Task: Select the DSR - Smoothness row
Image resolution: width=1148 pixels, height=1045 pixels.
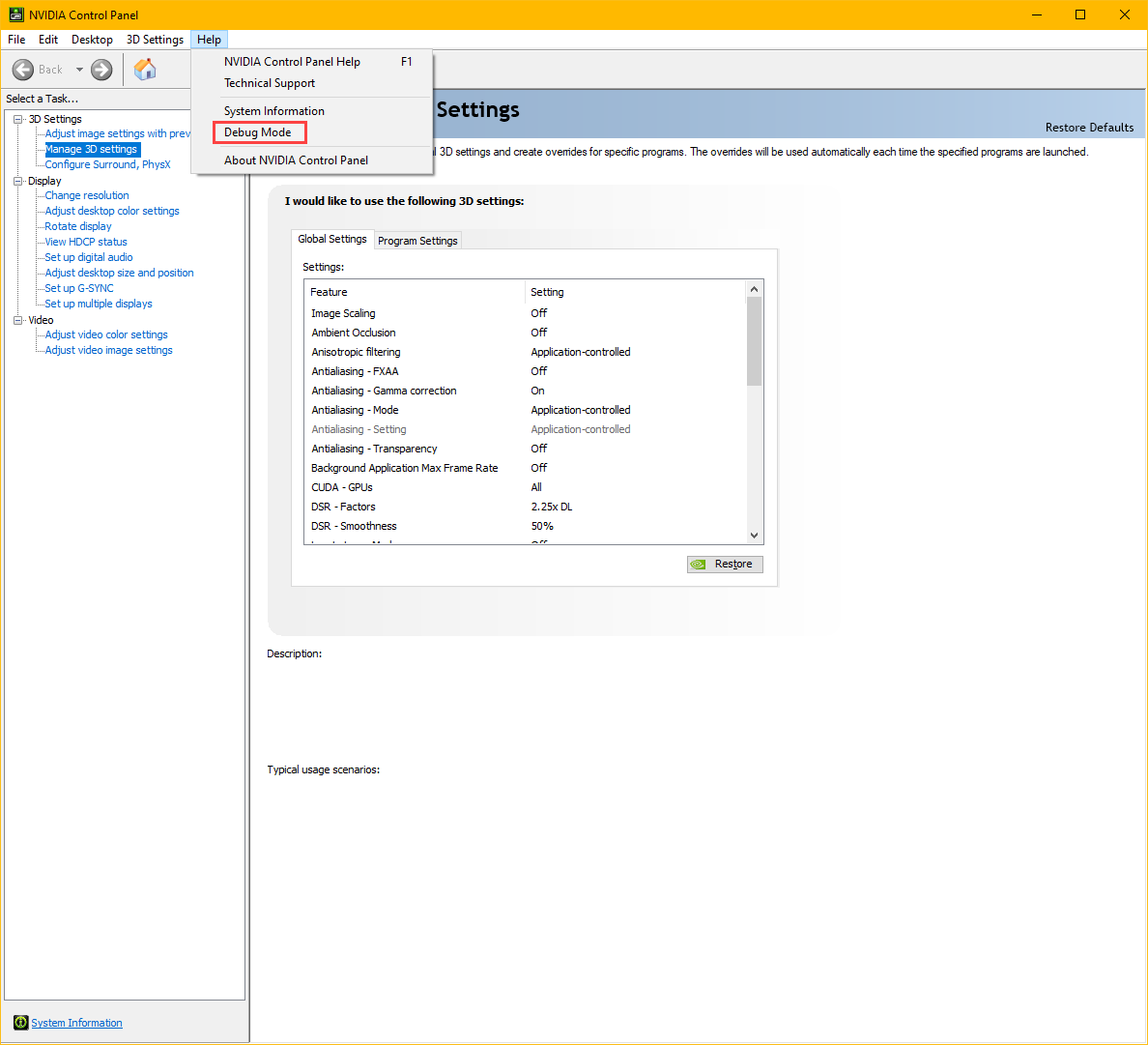Action: [525, 527]
